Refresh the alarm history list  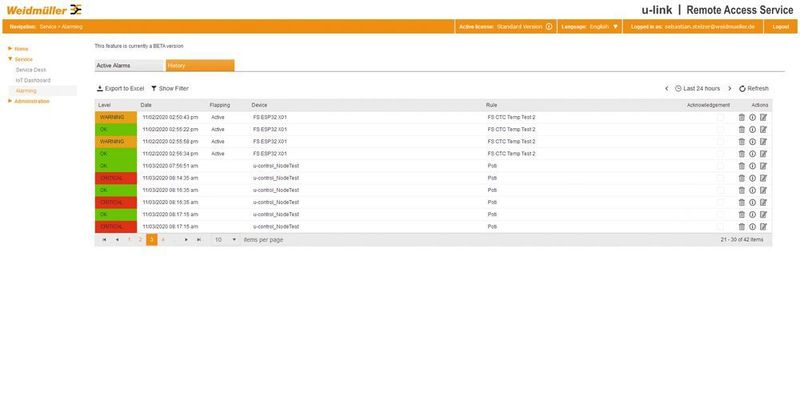pos(754,89)
